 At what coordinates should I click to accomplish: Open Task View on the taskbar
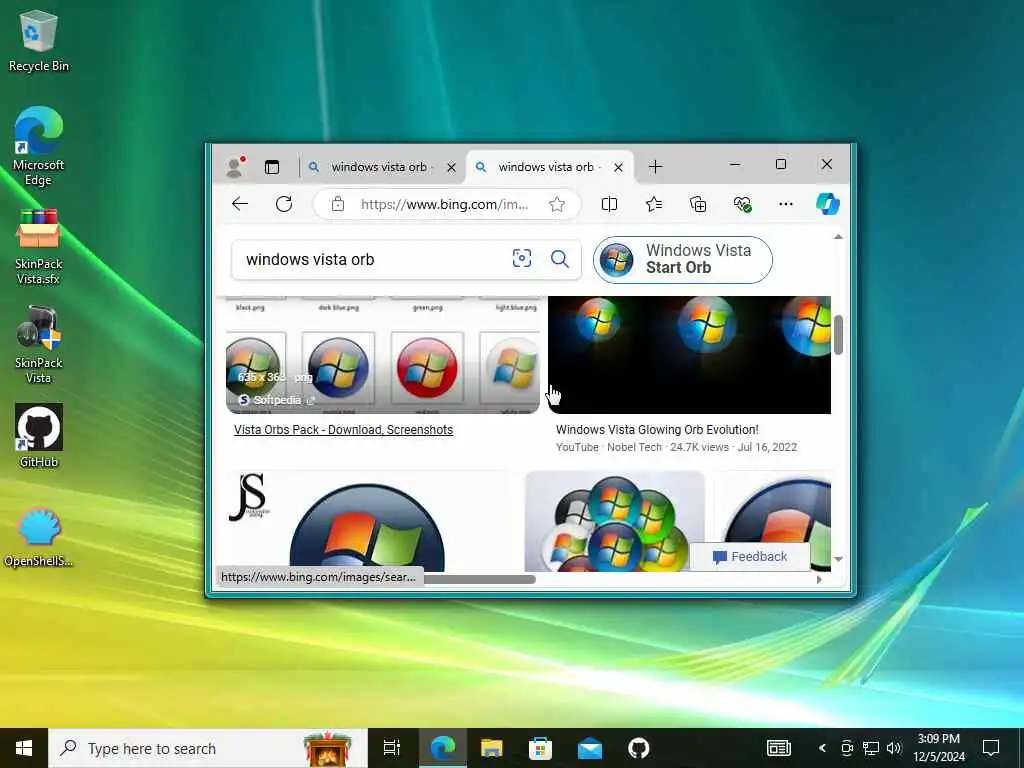[x=392, y=748]
